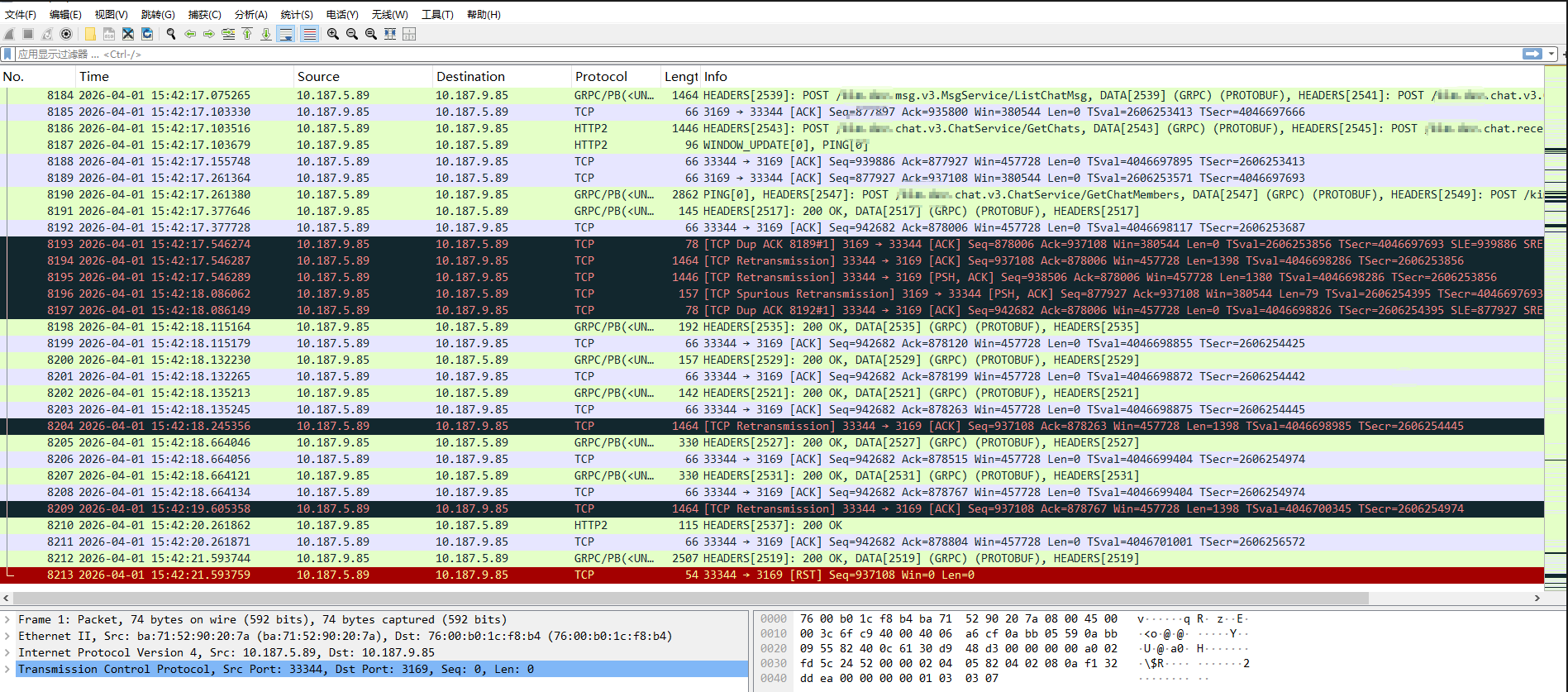This screenshot has height=692, width=1568.
Task: Jump to first packet up-arrow icon
Action: click(247, 34)
